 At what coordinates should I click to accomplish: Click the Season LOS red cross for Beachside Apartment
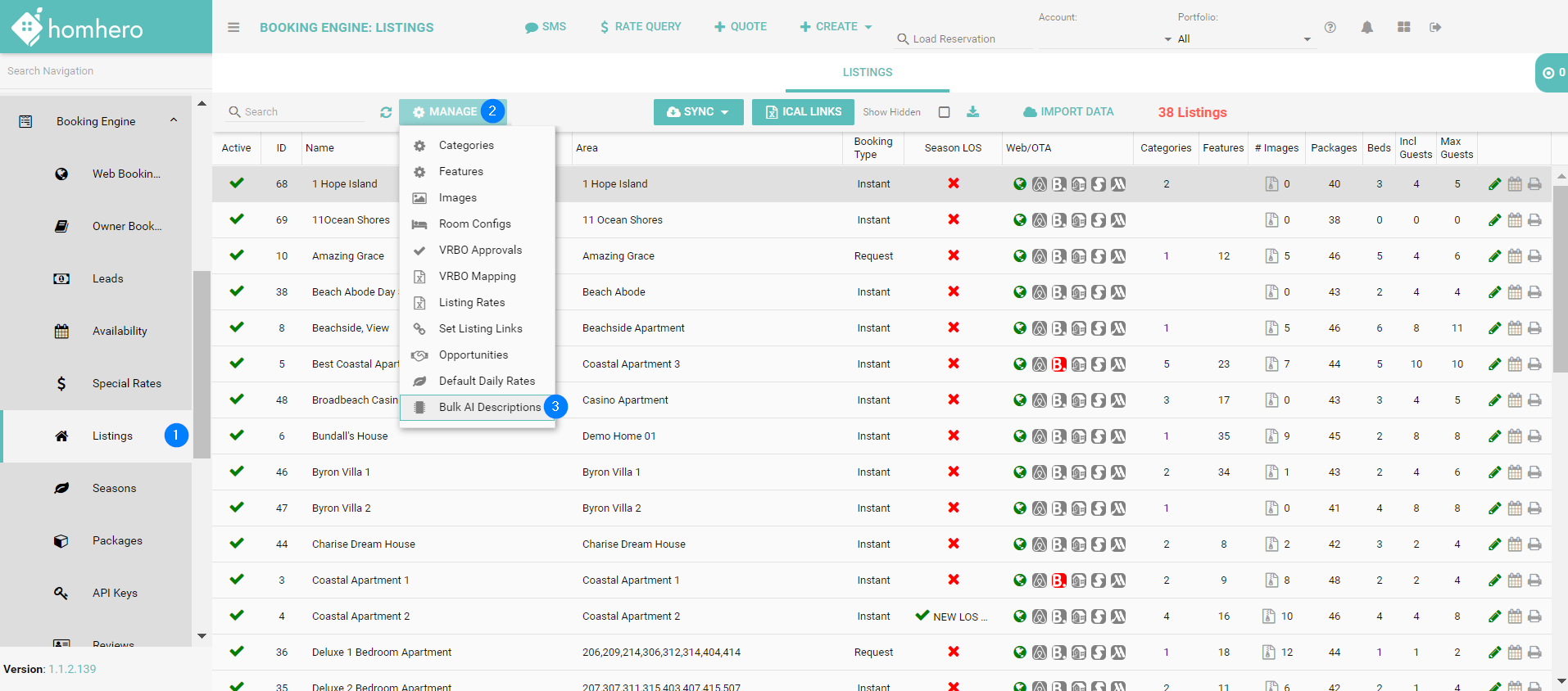tap(954, 327)
